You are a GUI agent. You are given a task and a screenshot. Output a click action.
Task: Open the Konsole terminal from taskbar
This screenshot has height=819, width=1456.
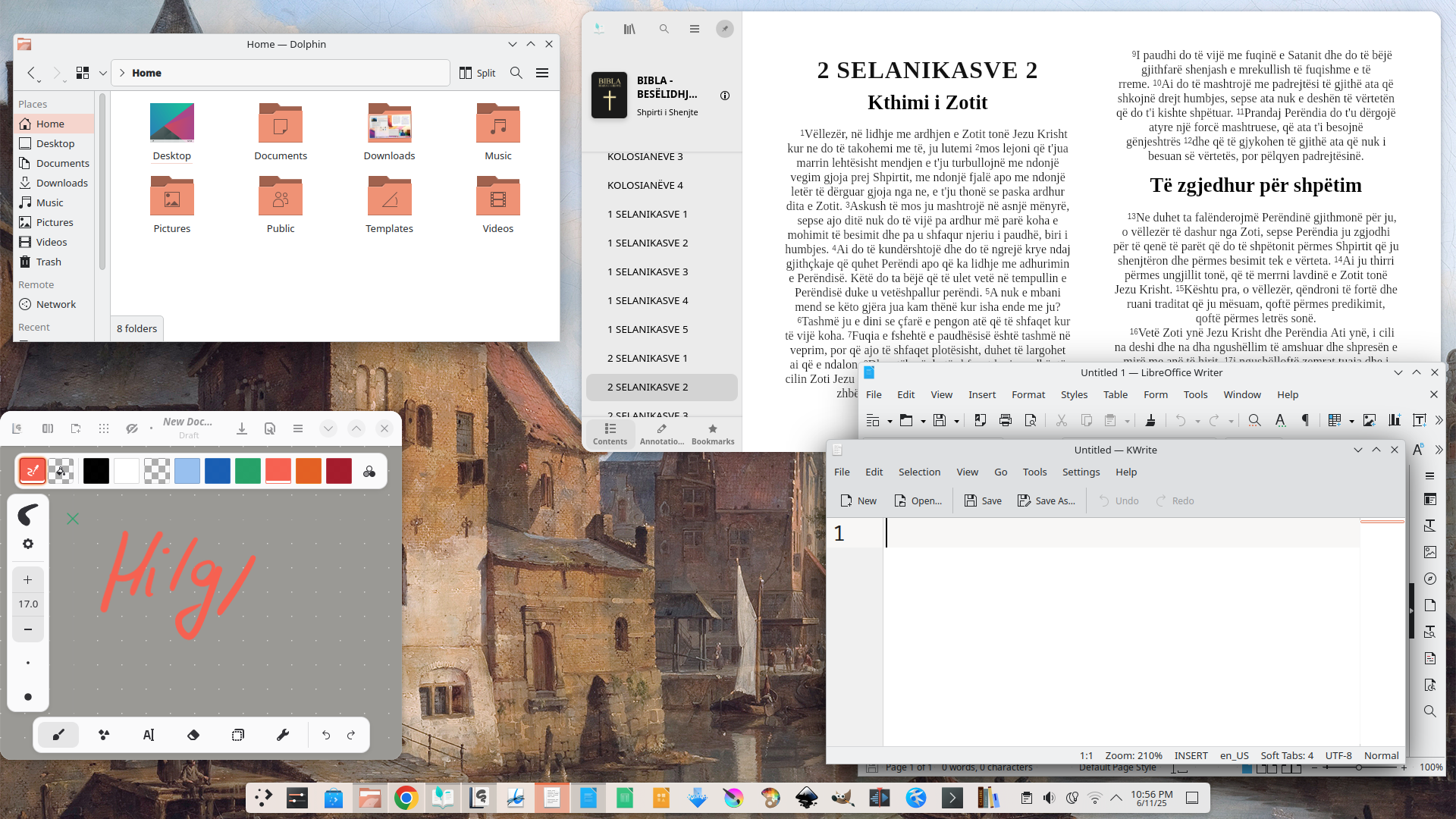952,798
